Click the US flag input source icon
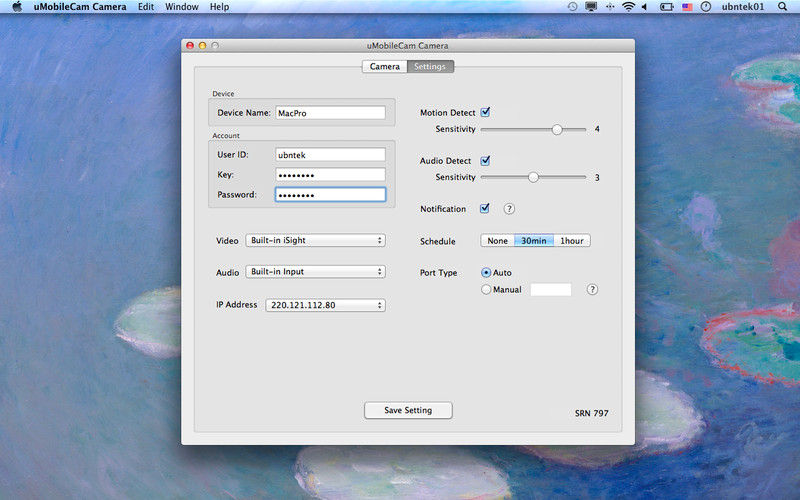 (x=687, y=7)
